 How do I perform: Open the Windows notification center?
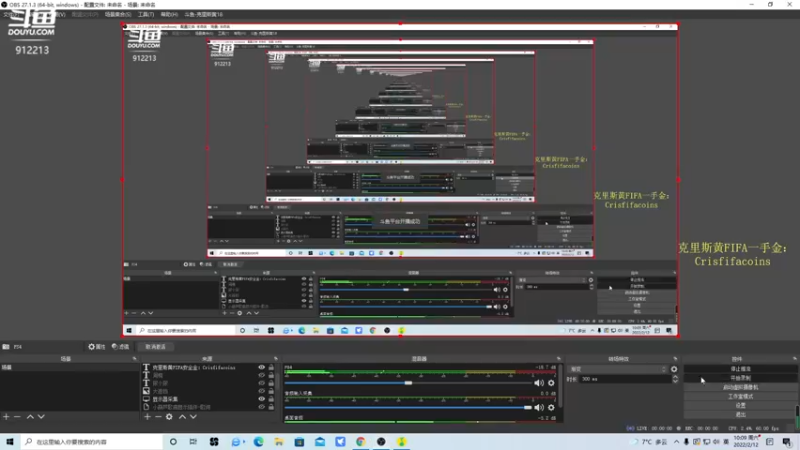click(787, 442)
